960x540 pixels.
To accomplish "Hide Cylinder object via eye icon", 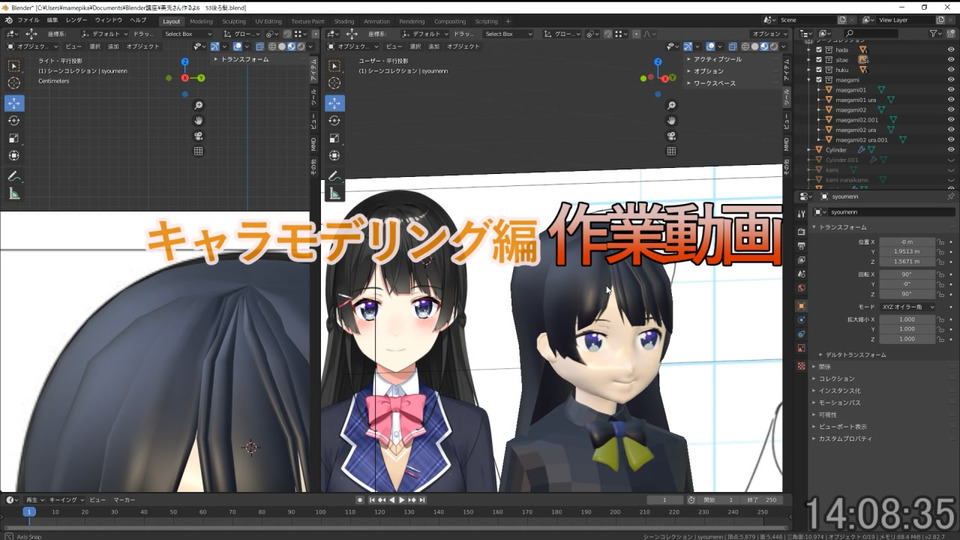I will pos(951,150).
